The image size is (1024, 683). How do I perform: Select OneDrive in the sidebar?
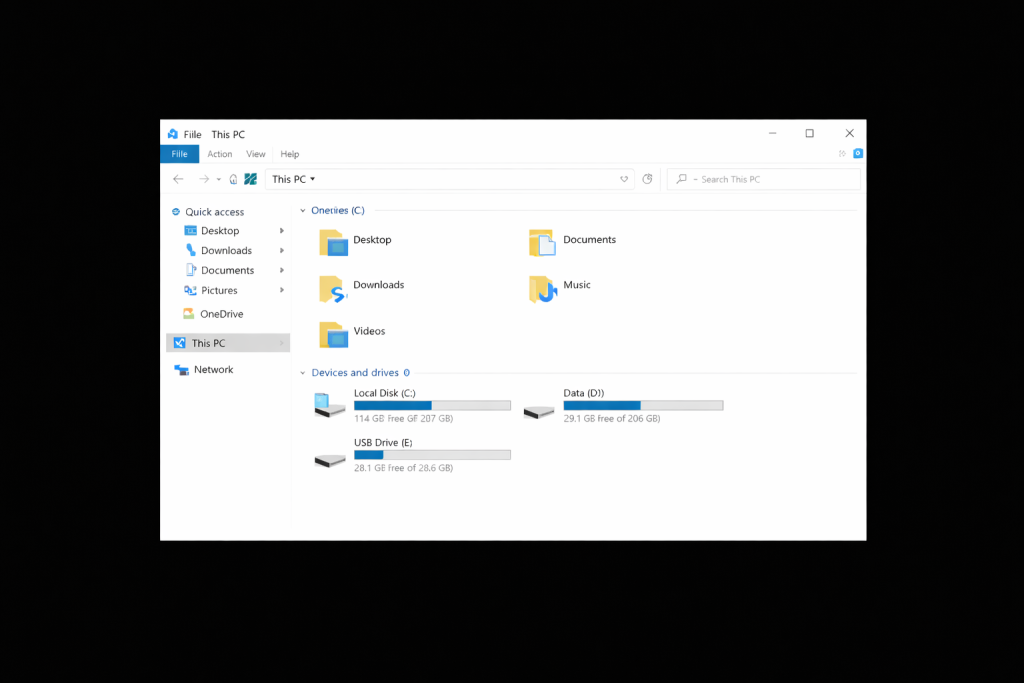coord(221,314)
